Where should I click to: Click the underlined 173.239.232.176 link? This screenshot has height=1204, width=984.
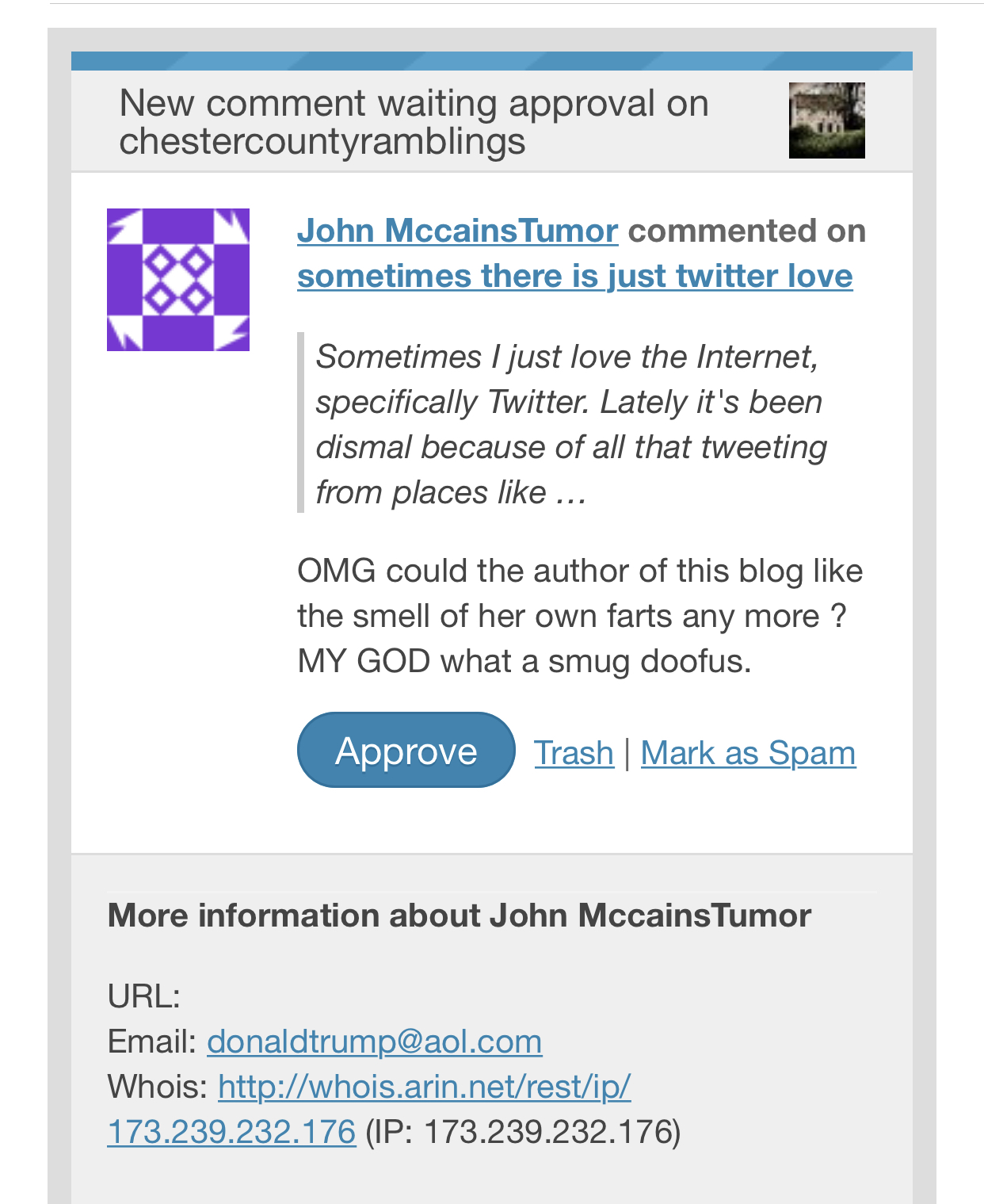231,1132
